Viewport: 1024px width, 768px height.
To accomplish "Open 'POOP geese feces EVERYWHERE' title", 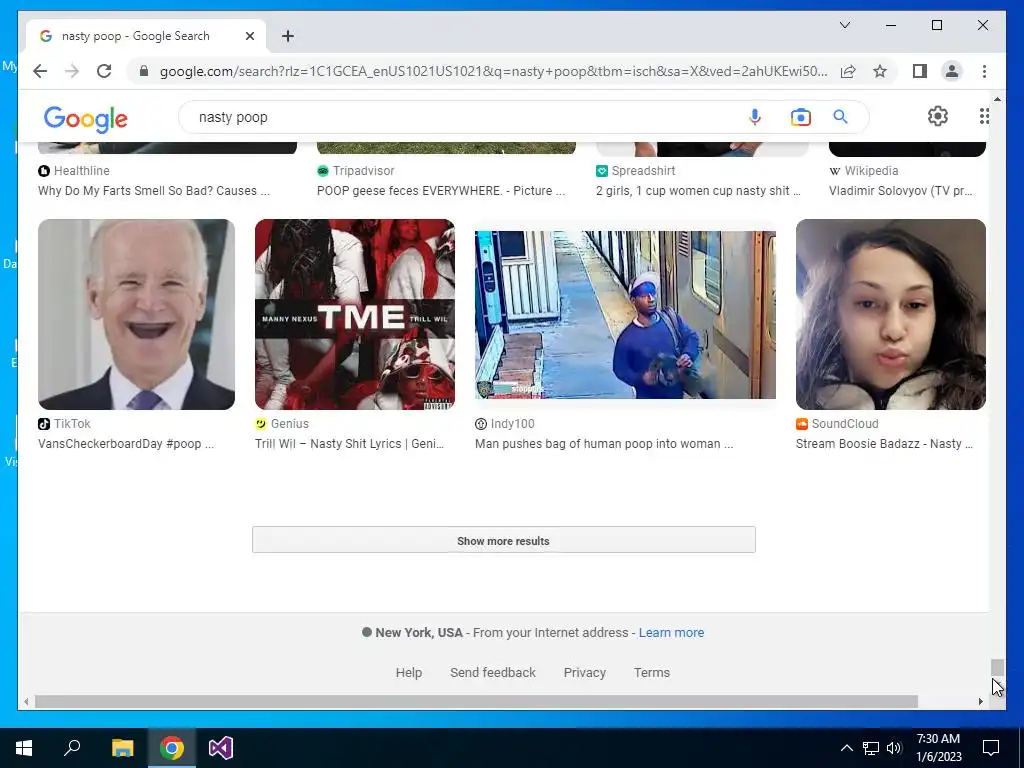I will [x=441, y=191].
